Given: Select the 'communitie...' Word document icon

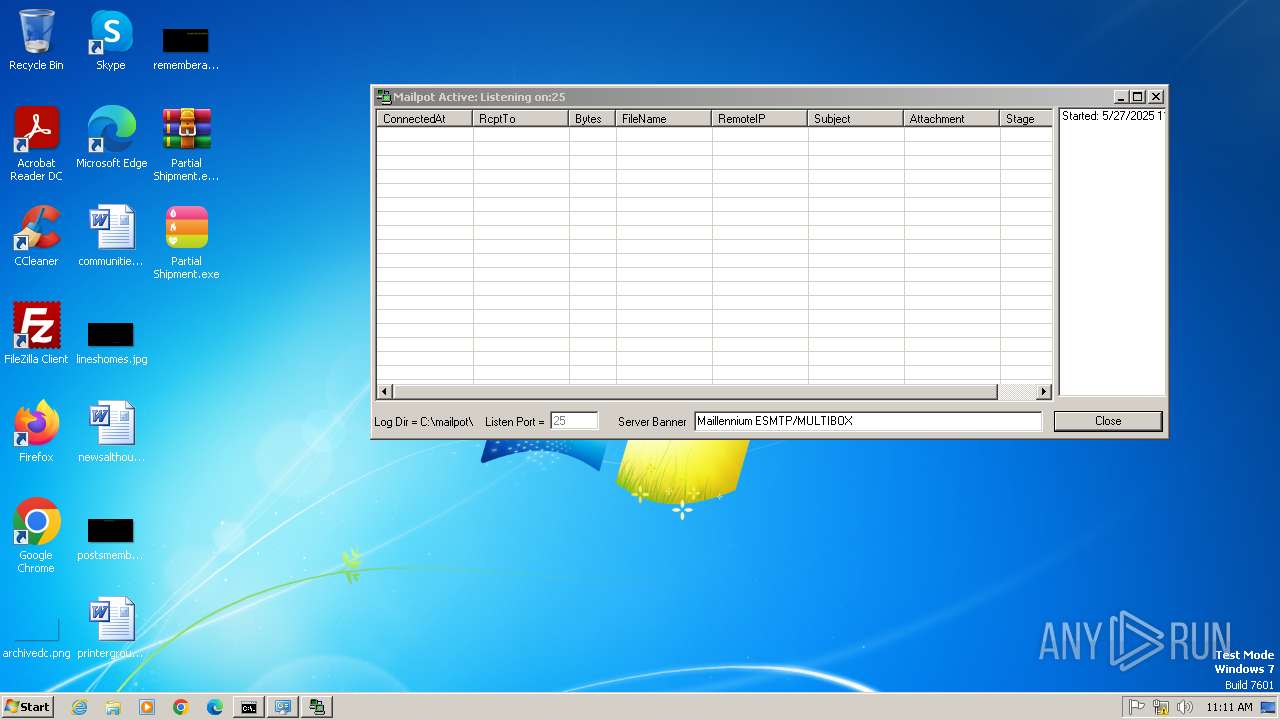Looking at the screenshot, I should [x=111, y=236].
